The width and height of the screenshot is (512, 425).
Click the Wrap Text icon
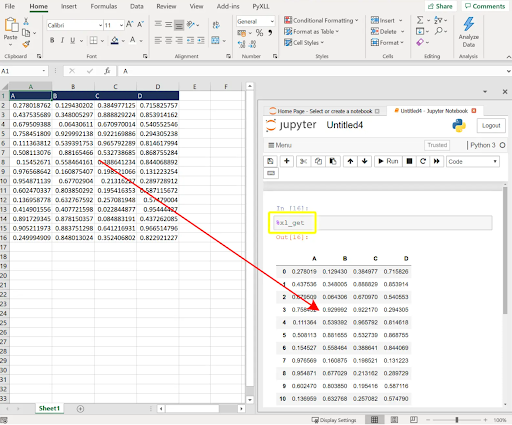216,25
